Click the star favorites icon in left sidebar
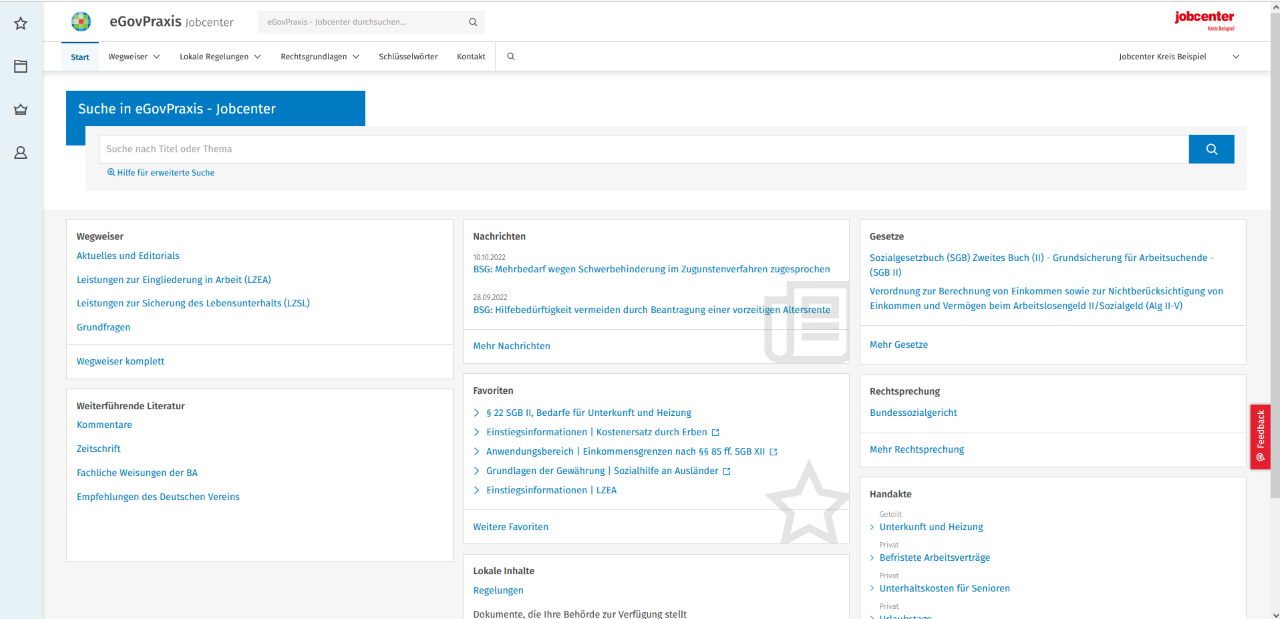 click(x=20, y=23)
